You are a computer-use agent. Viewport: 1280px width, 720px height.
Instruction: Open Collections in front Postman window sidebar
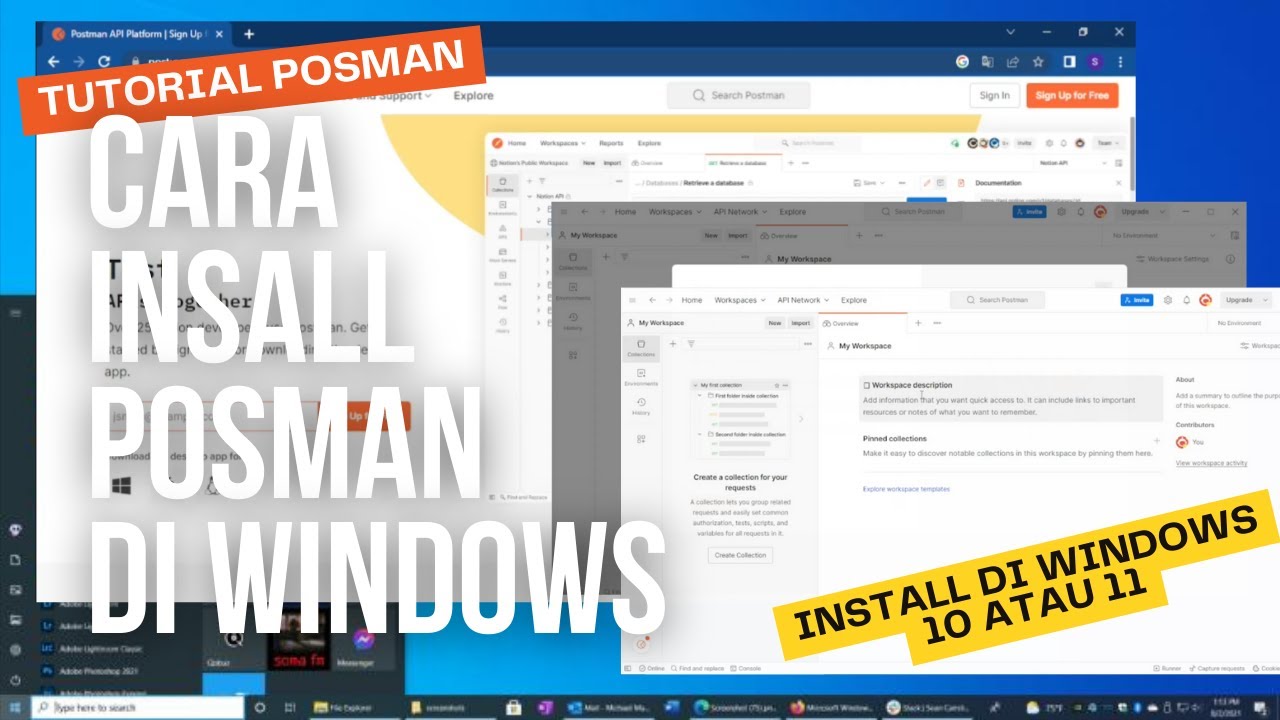[641, 348]
